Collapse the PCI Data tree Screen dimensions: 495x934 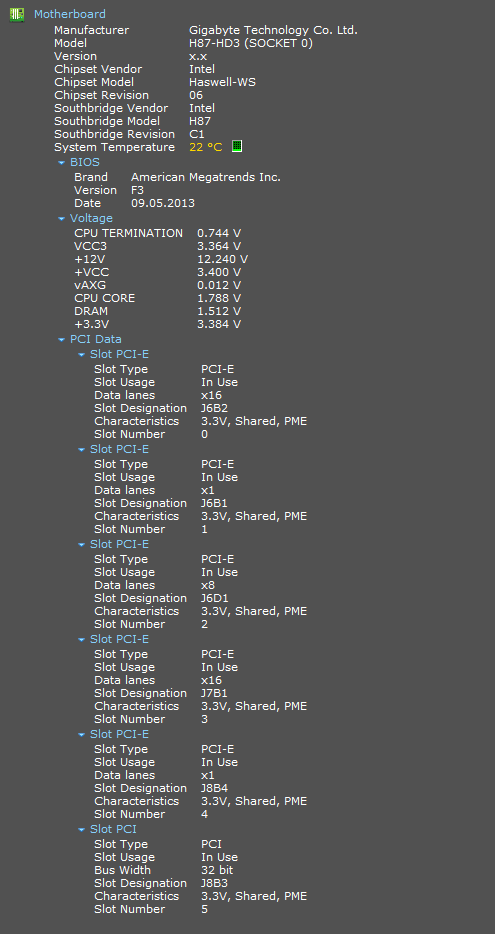click(x=61, y=340)
